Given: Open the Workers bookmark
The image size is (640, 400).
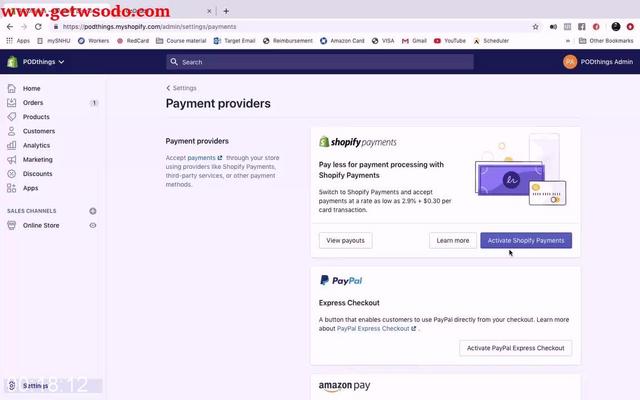Looking at the screenshot, I should coord(93,41).
